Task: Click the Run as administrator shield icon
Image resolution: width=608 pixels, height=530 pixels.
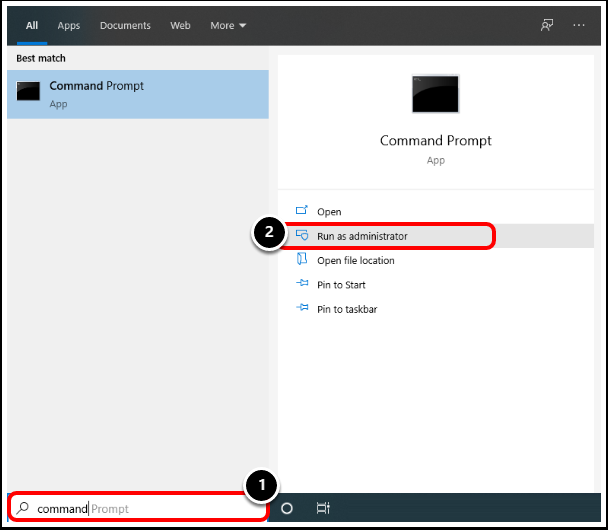Action: (x=302, y=235)
